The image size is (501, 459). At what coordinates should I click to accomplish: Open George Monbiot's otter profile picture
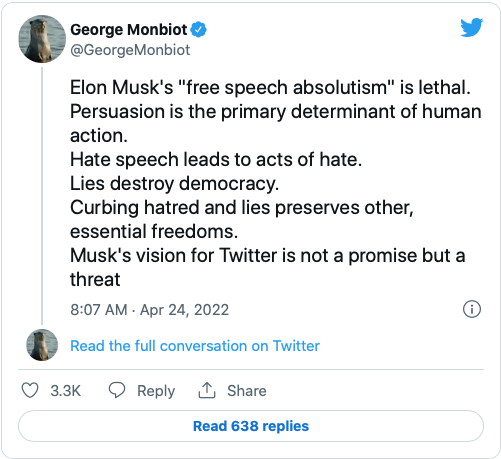click(x=42, y=39)
